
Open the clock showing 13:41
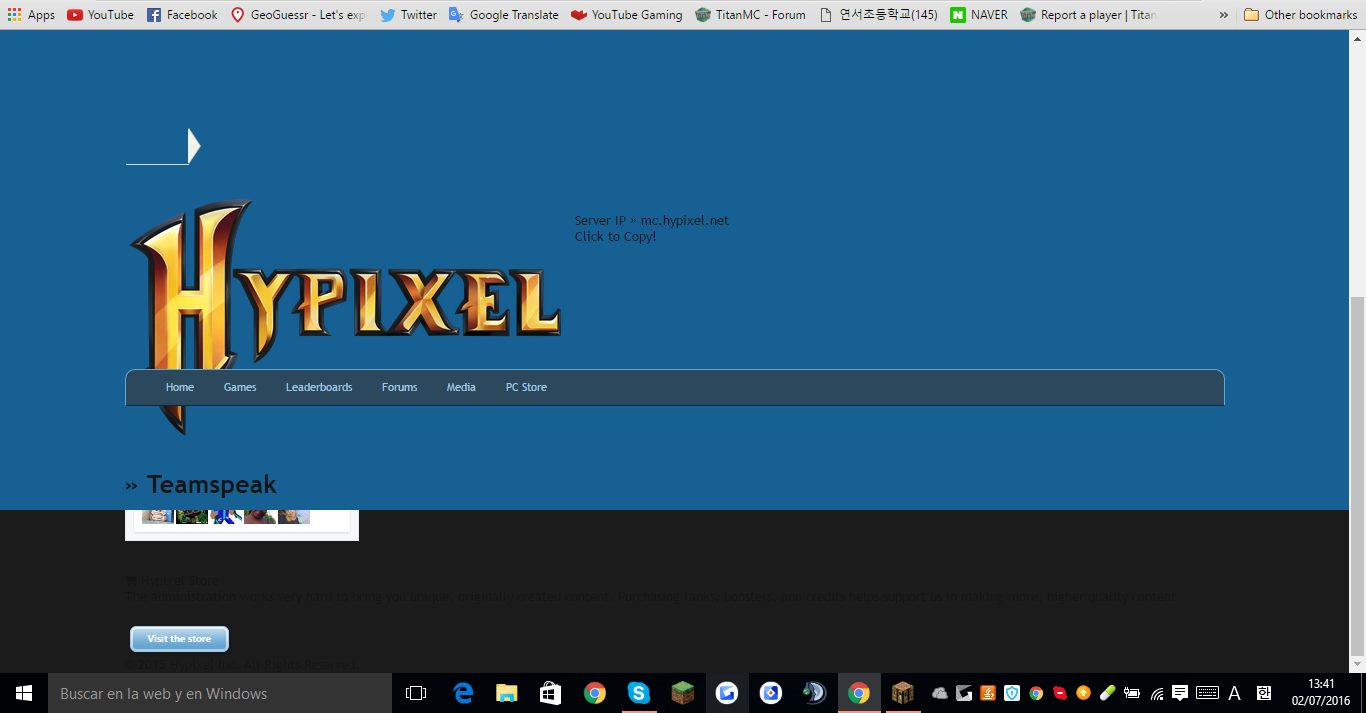[1321, 693]
